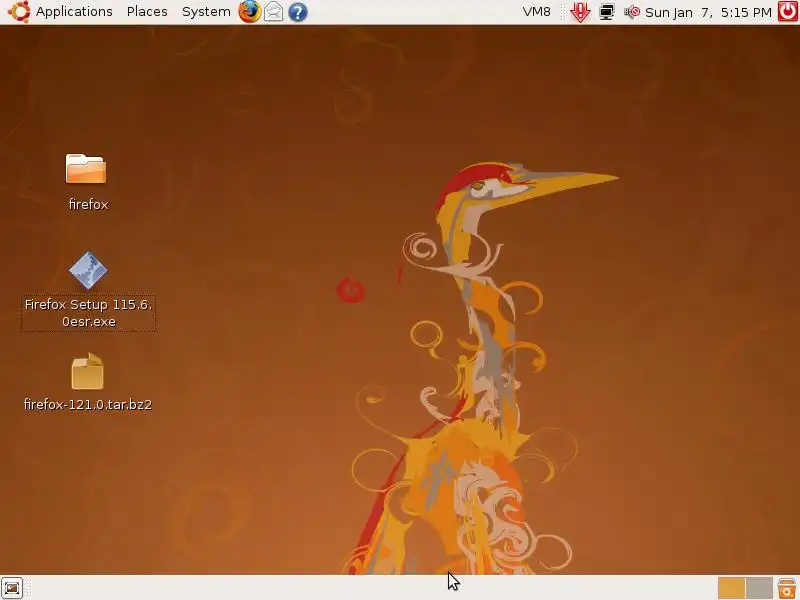Open the network connection icon
The width and height of the screenshot is (800, 600).
pyautogui.click(x=606, y=12)
